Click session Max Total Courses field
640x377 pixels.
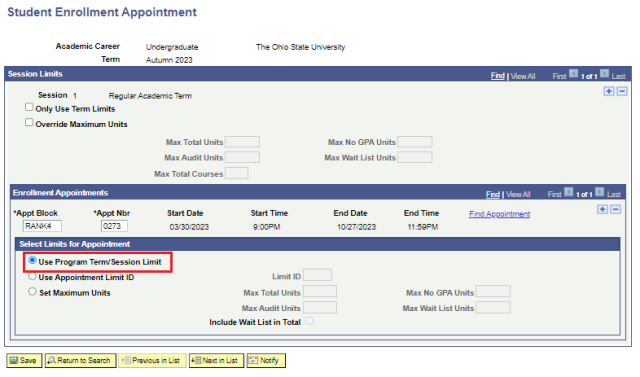click(237, 173)
